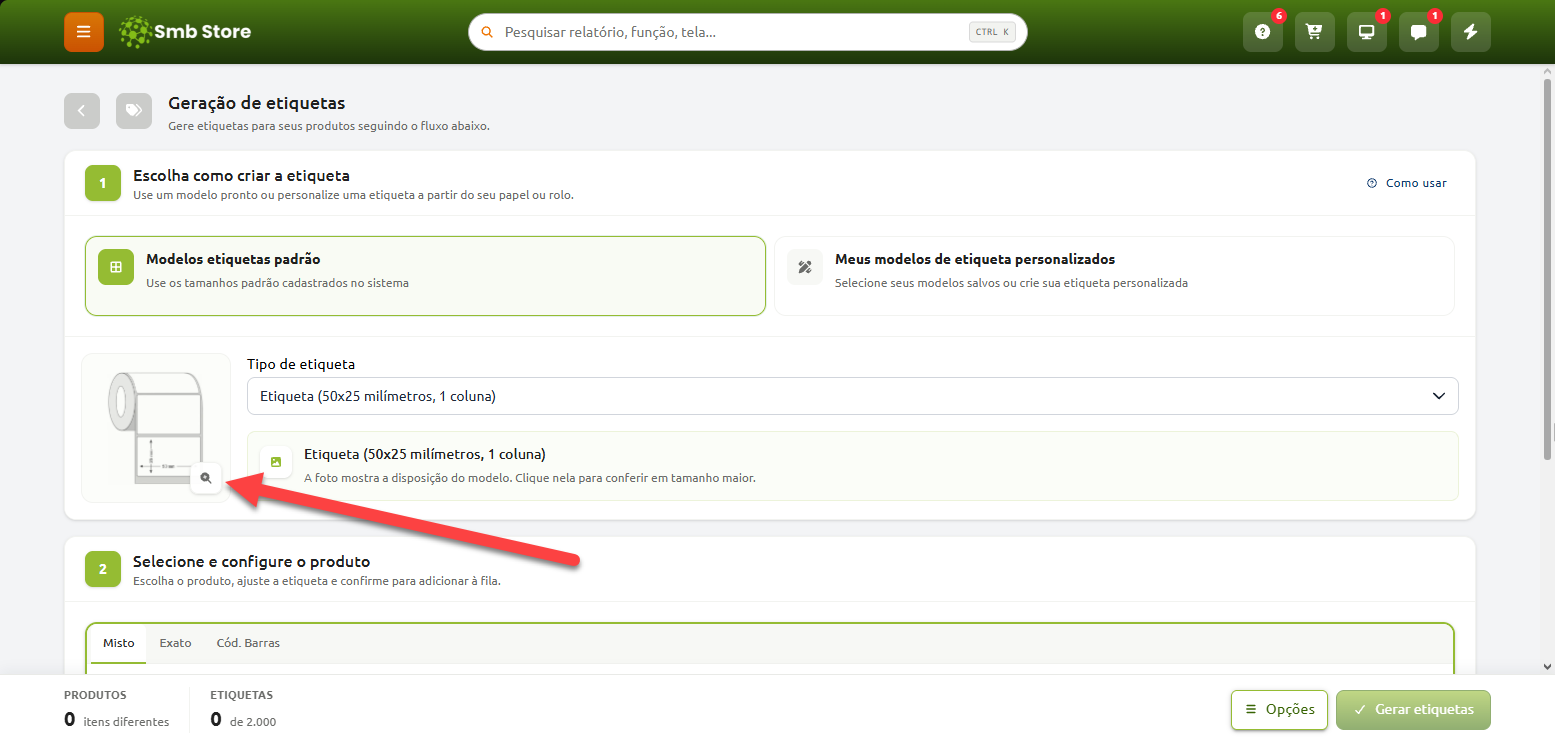This screenshot has width=1555, height=745.
Task: Open the Como usar help link
Action: coord(1407,183)
